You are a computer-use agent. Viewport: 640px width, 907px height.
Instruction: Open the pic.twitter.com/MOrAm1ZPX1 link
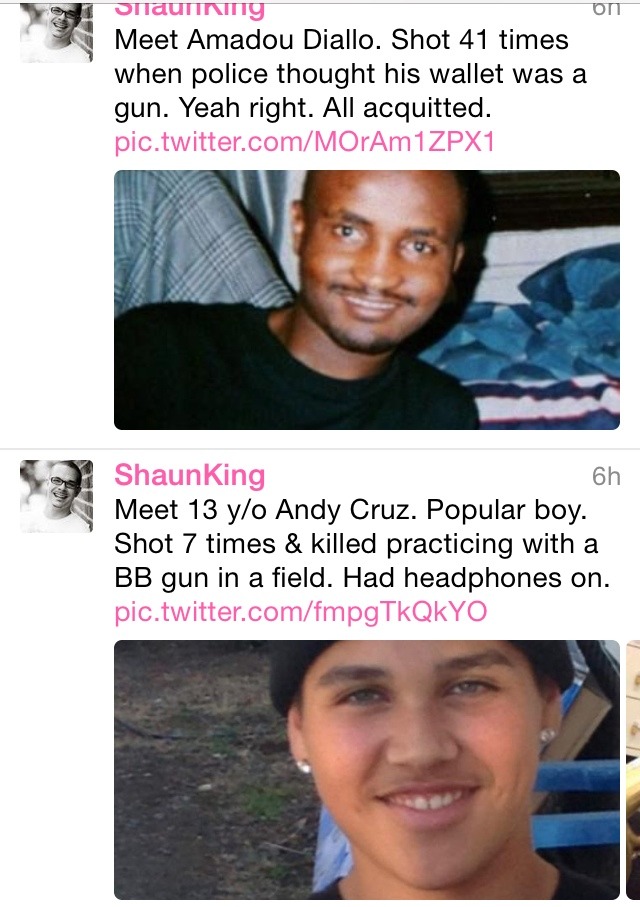point(304,142)
